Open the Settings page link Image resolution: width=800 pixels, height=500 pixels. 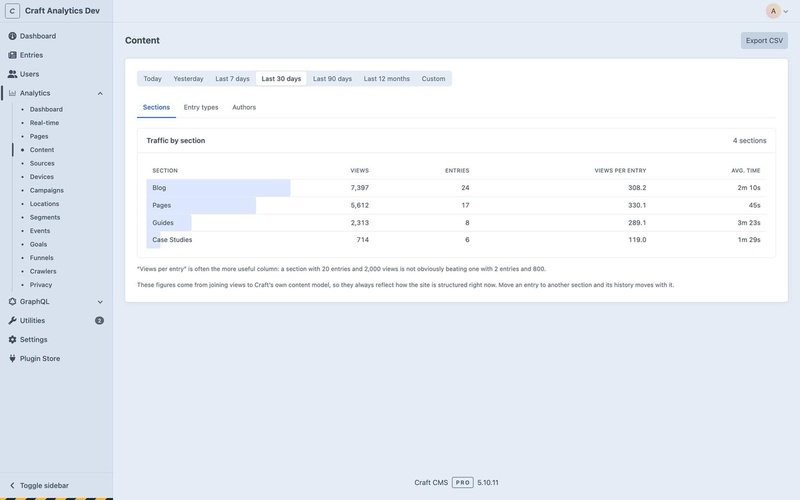[33, 339]
